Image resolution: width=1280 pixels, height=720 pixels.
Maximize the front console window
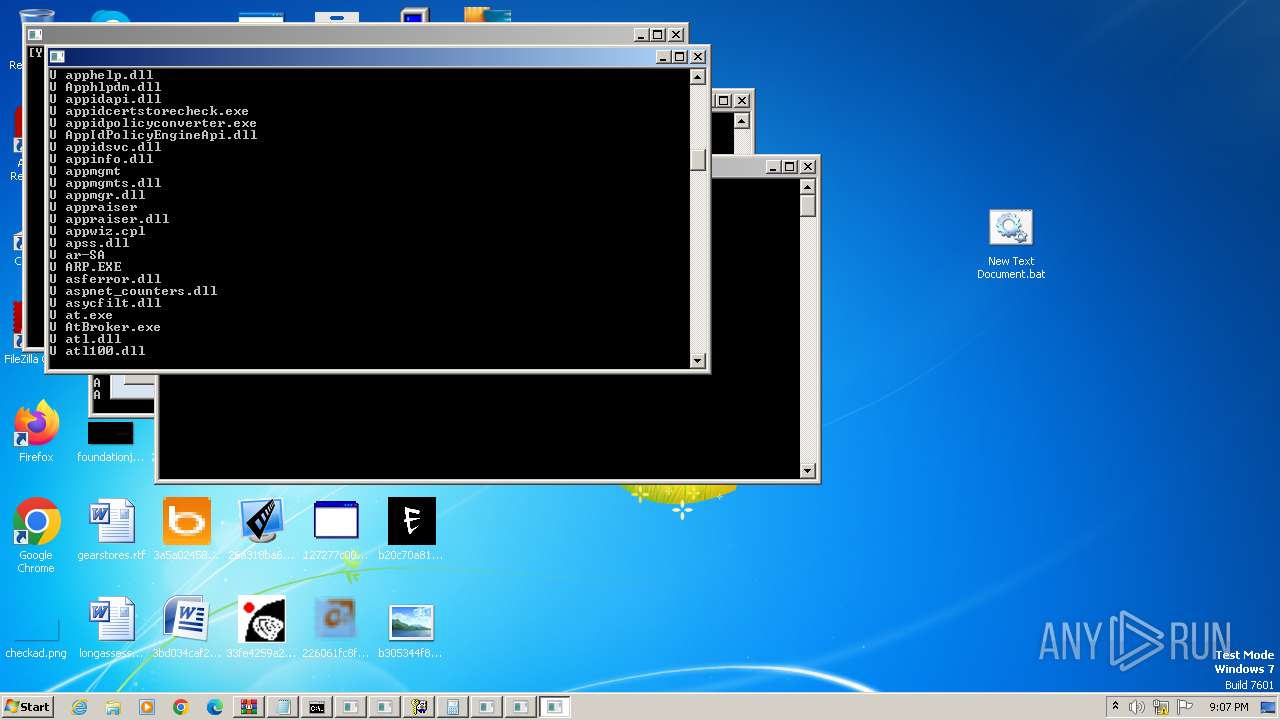679,57
